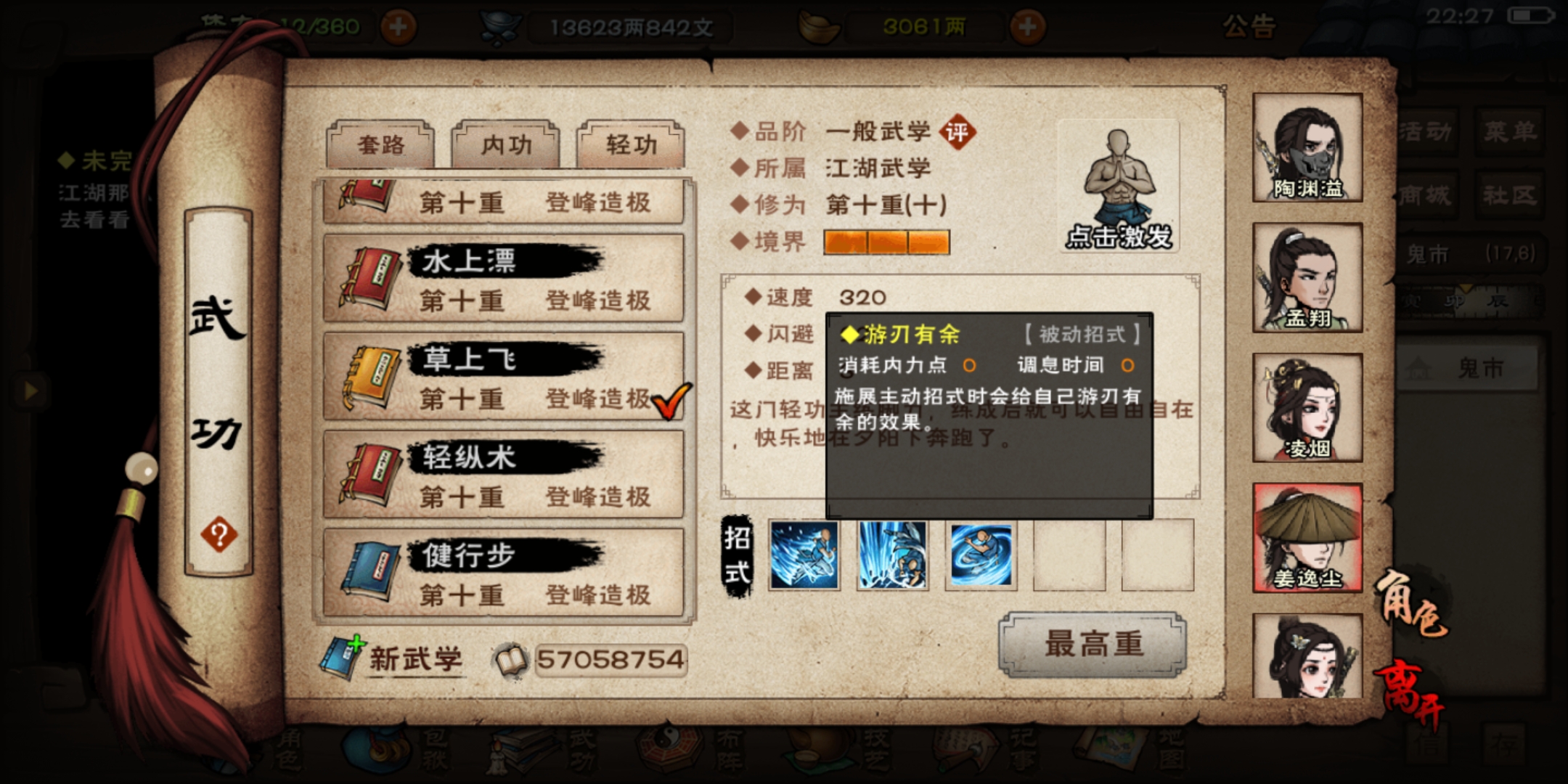
Task: Choose the 轻纵术 skill entry
Action: [503, 475]
